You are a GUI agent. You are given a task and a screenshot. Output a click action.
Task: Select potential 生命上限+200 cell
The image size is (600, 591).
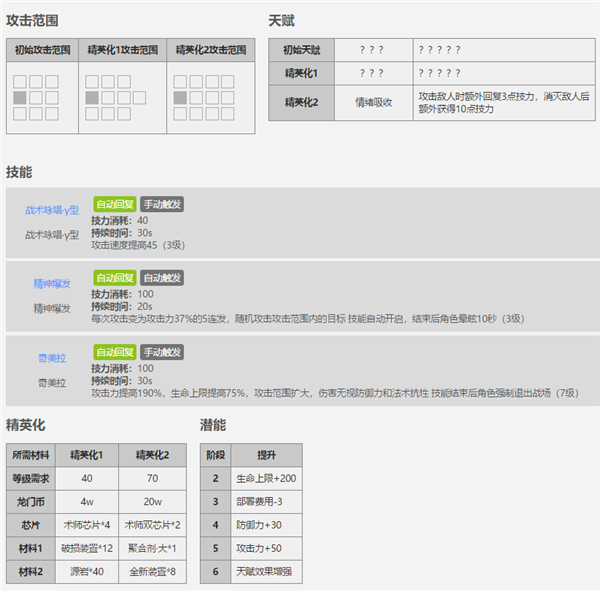[x=266, y=478]
